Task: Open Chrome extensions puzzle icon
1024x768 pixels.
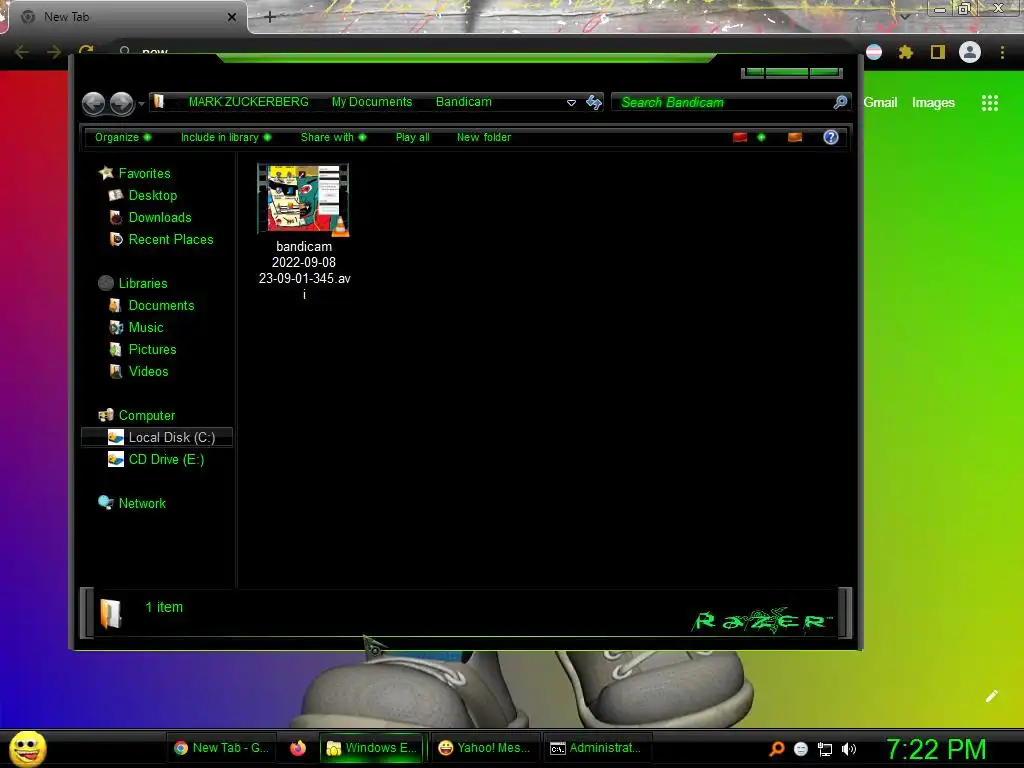Action: 906,52
